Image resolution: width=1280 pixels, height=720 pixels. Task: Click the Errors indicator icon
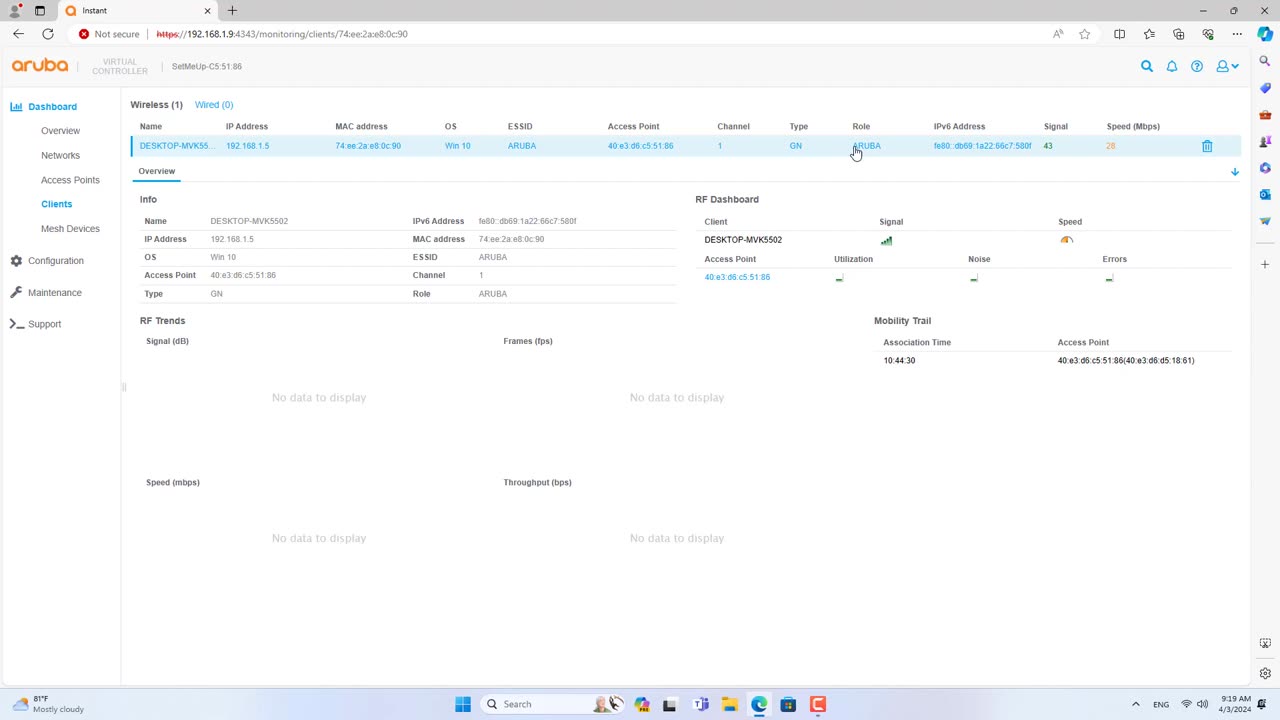click(1109, 278)
